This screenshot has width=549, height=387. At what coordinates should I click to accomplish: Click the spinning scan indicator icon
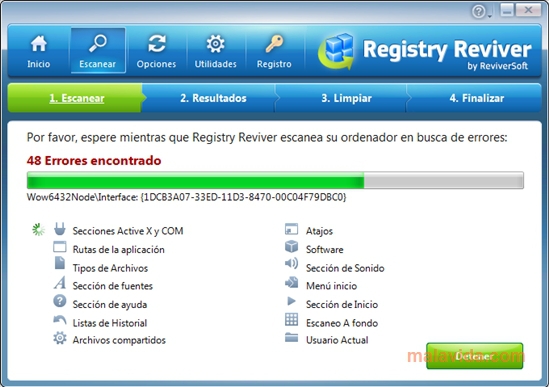point(38,230)
